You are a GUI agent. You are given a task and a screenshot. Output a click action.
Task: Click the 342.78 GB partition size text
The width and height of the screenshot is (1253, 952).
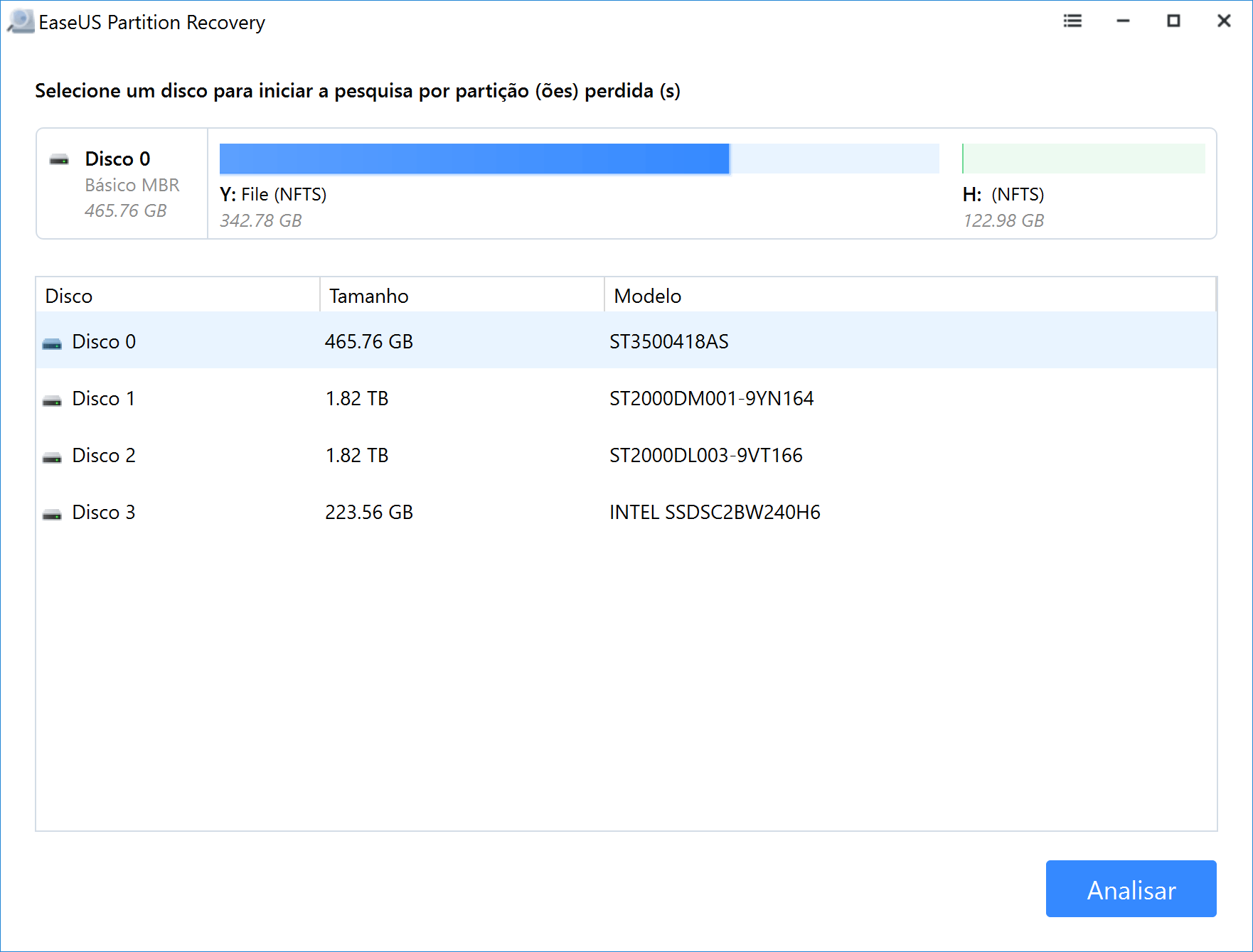click(261, 220)
